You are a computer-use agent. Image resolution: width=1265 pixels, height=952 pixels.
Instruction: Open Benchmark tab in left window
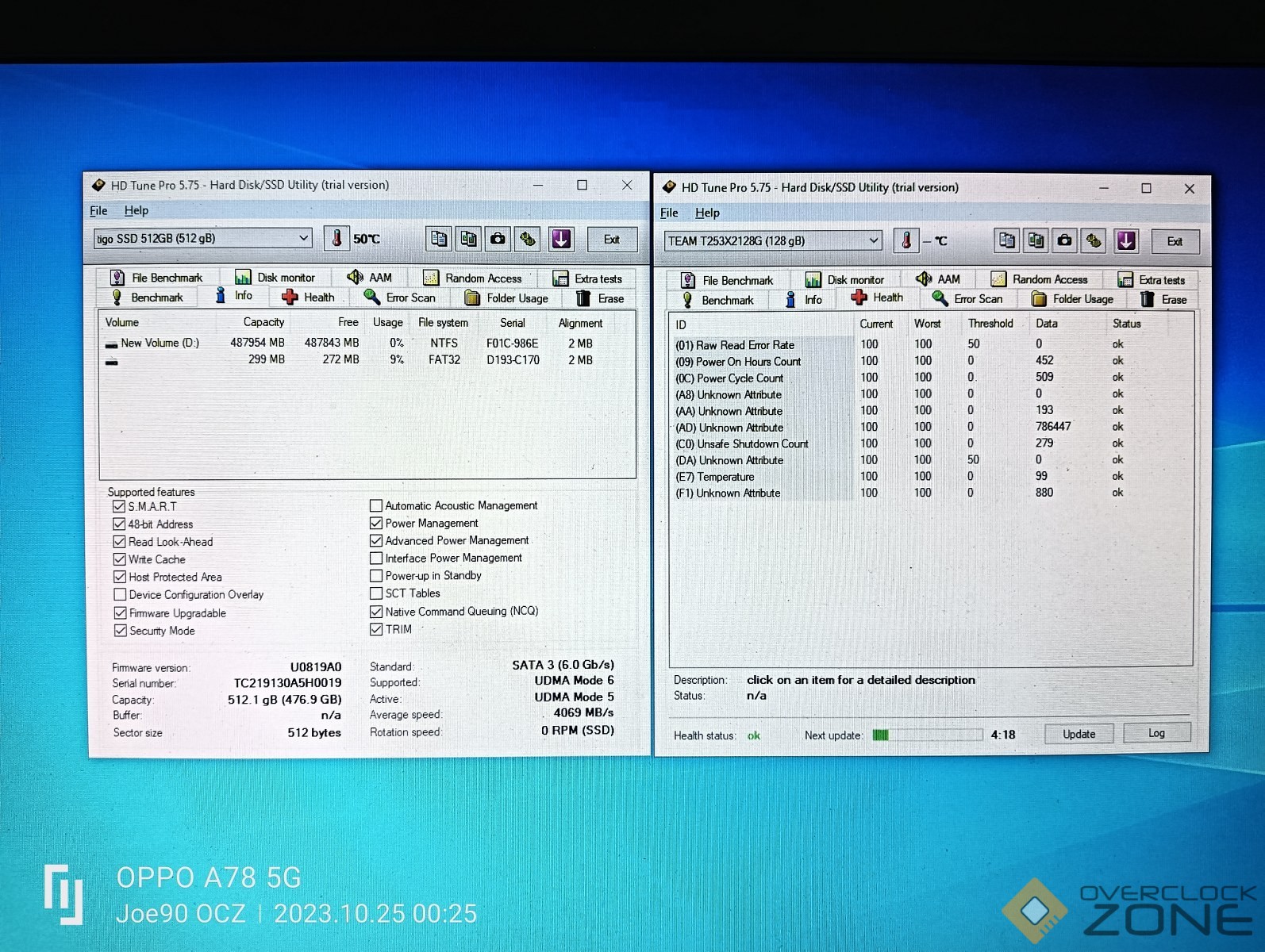148,297
